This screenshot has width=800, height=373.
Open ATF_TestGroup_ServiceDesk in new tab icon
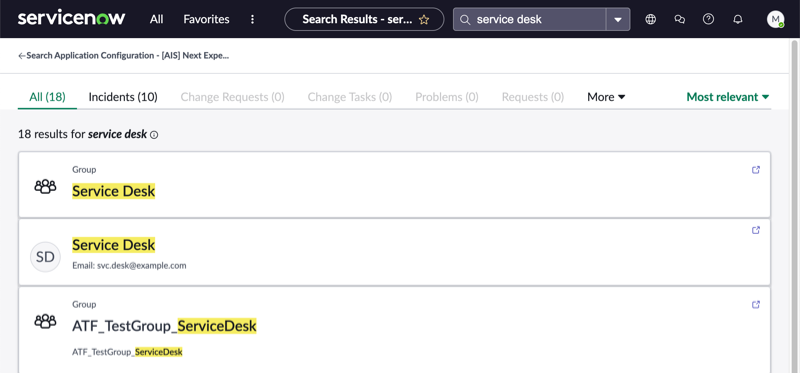[756, 305]
